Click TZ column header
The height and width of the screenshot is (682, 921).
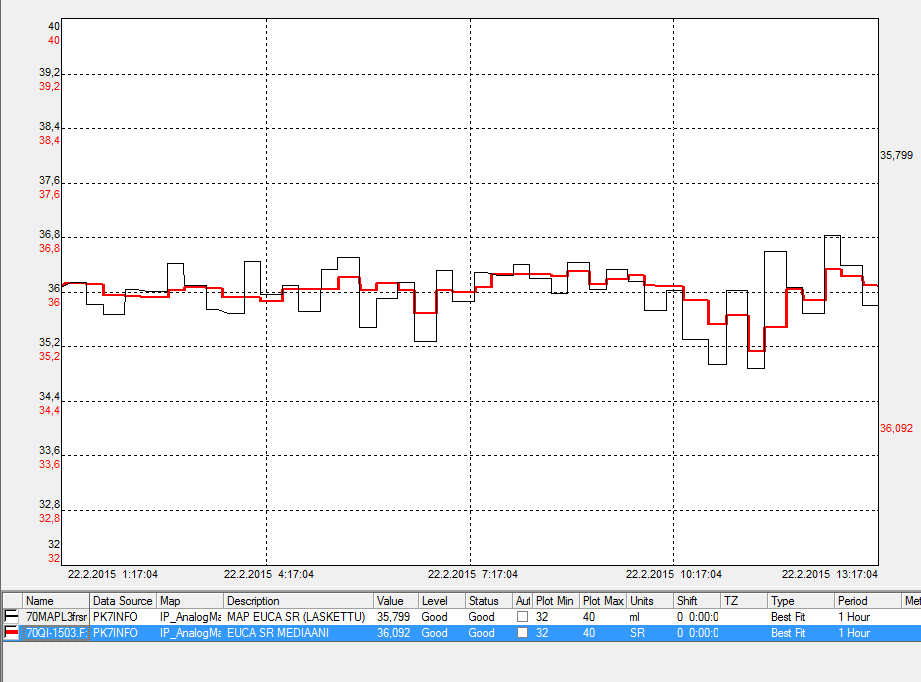click(x=744, y=601)
